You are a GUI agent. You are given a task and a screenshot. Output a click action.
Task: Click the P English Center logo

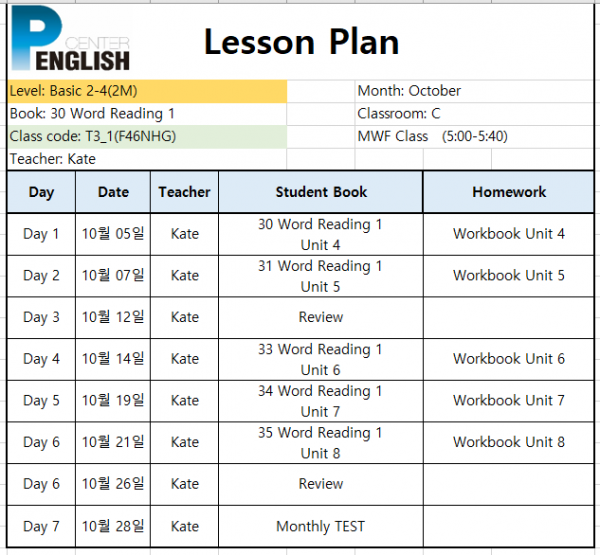pos(71,38)
